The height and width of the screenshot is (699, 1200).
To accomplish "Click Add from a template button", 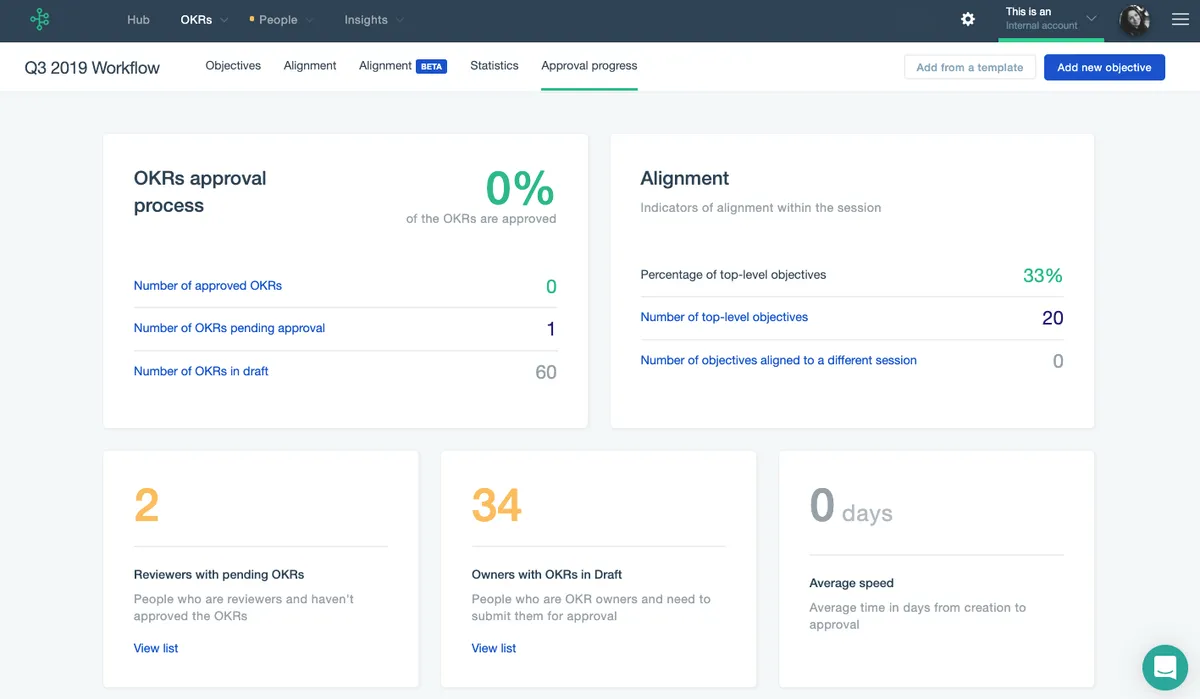I will 969,67.
